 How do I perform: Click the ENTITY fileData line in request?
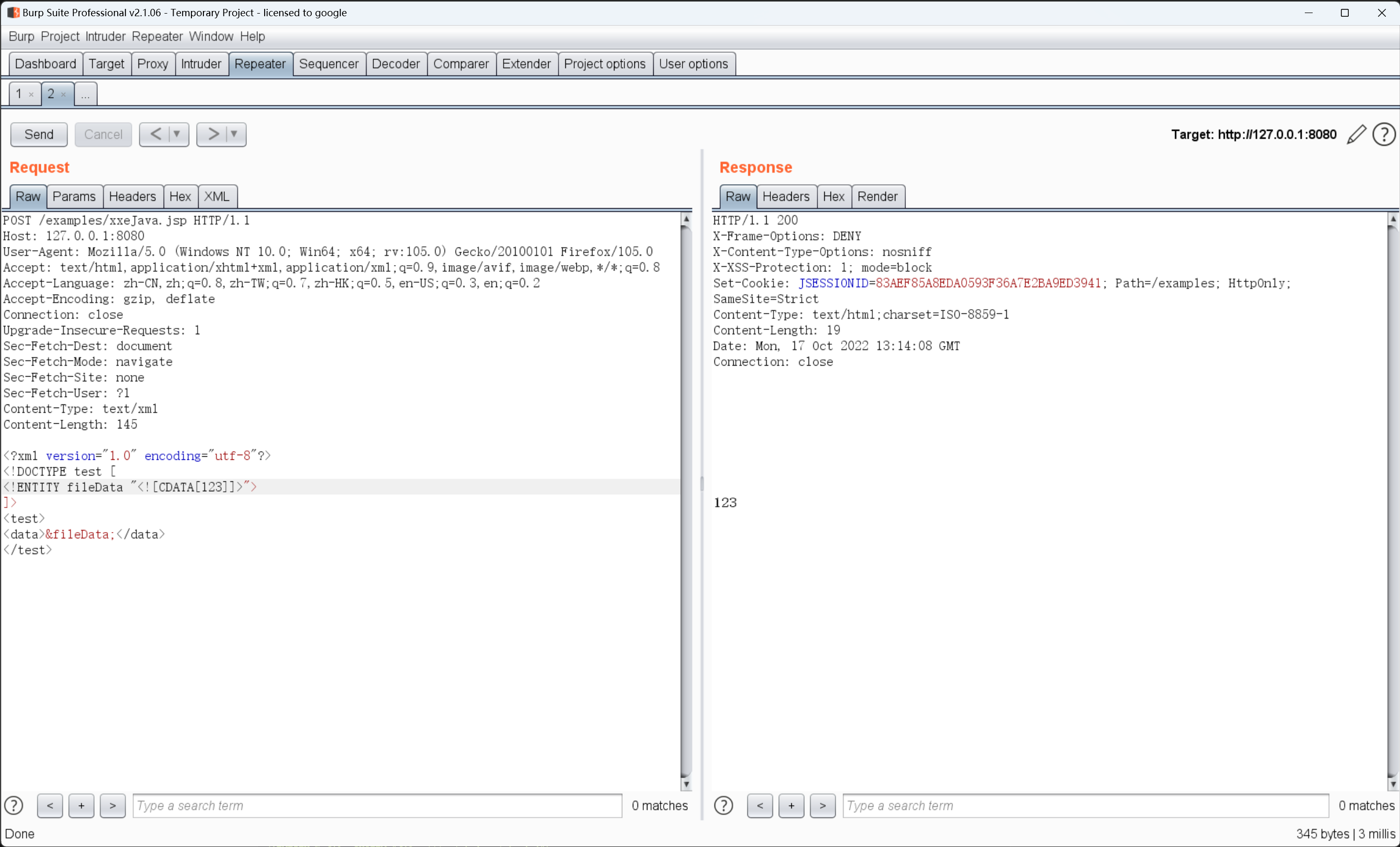click(130, 487)
